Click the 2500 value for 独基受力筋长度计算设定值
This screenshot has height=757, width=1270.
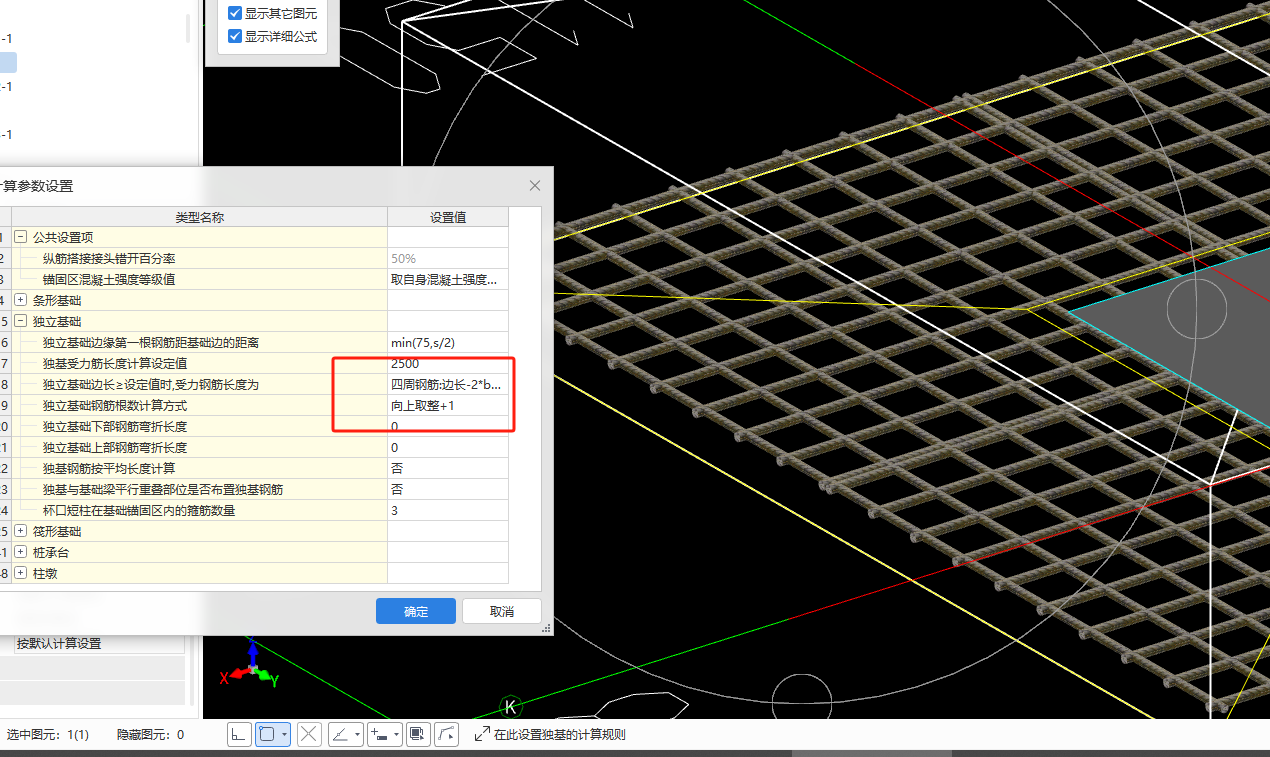[448, 363]
